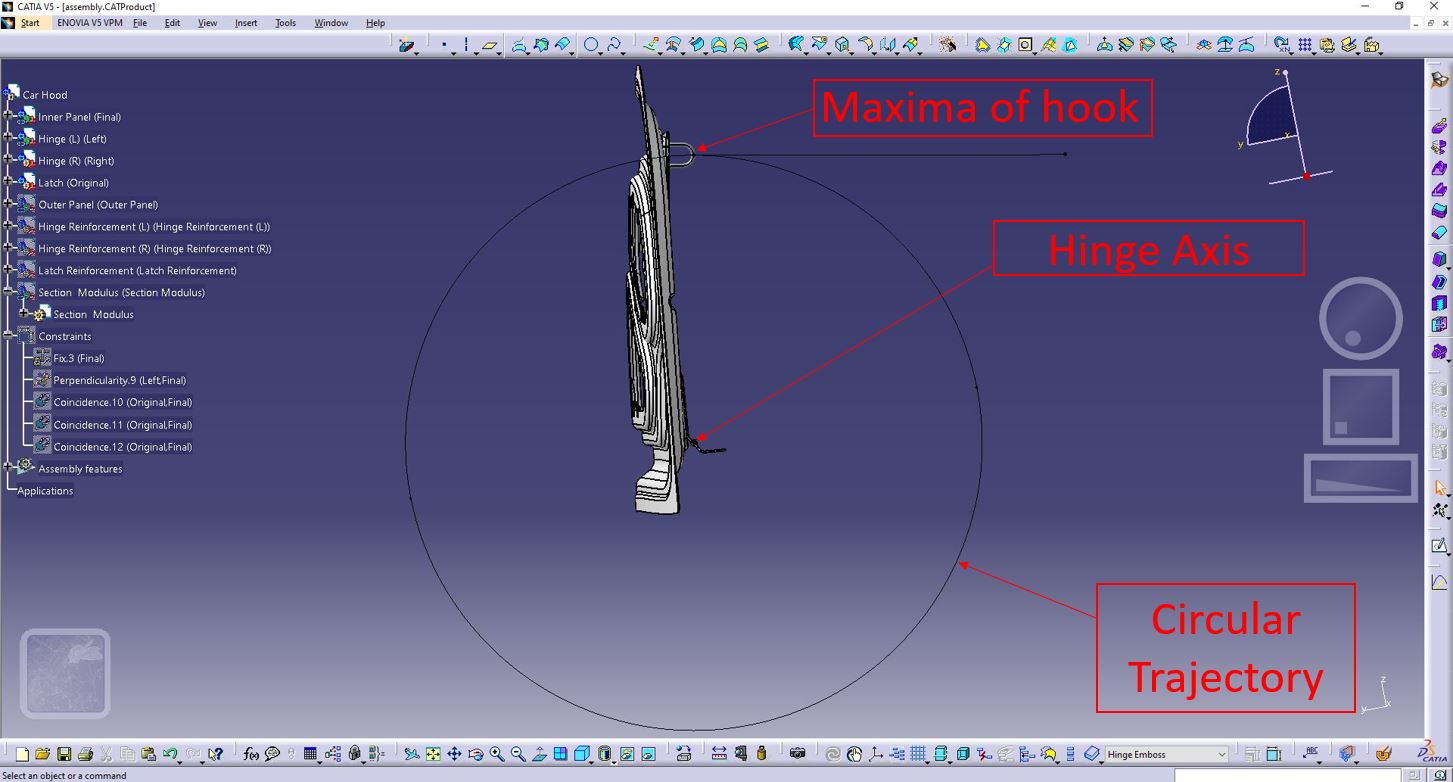1453x782 pixels.
Task: Expand the Assembly features node
Action: (x=8, y=468)
